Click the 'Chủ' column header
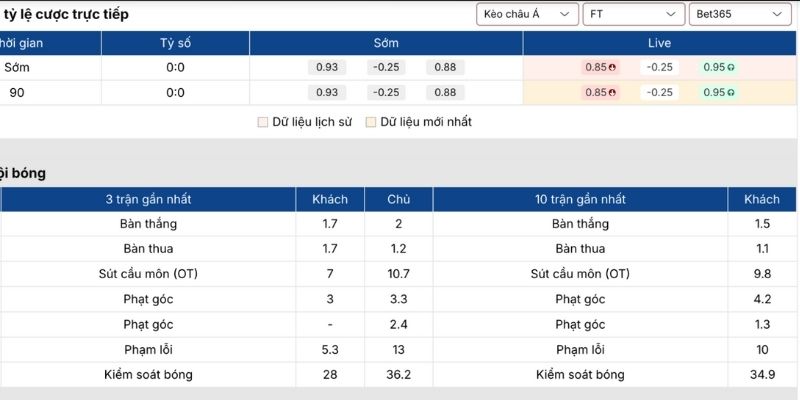 [398, 199]
